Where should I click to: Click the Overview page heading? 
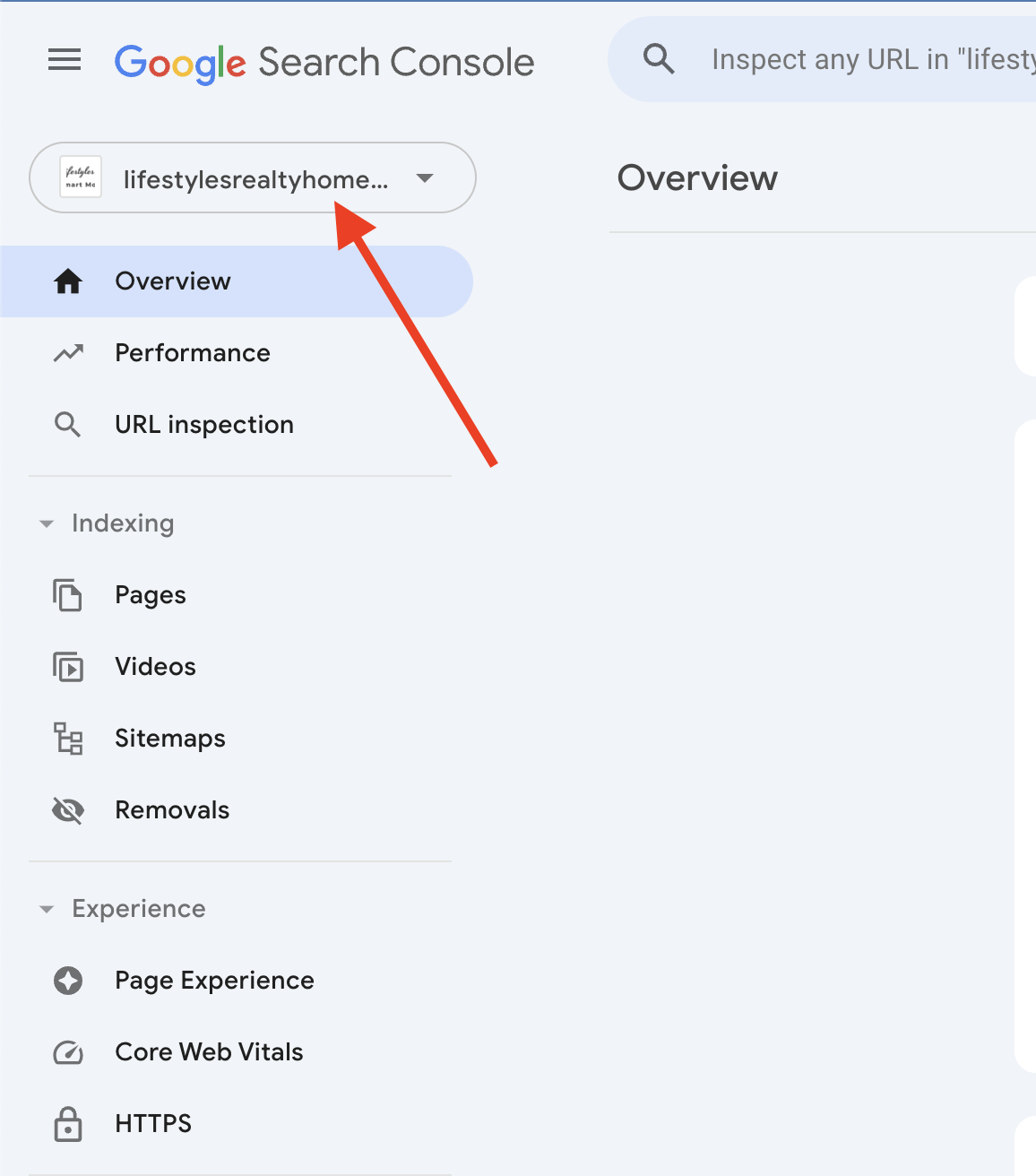697,177
